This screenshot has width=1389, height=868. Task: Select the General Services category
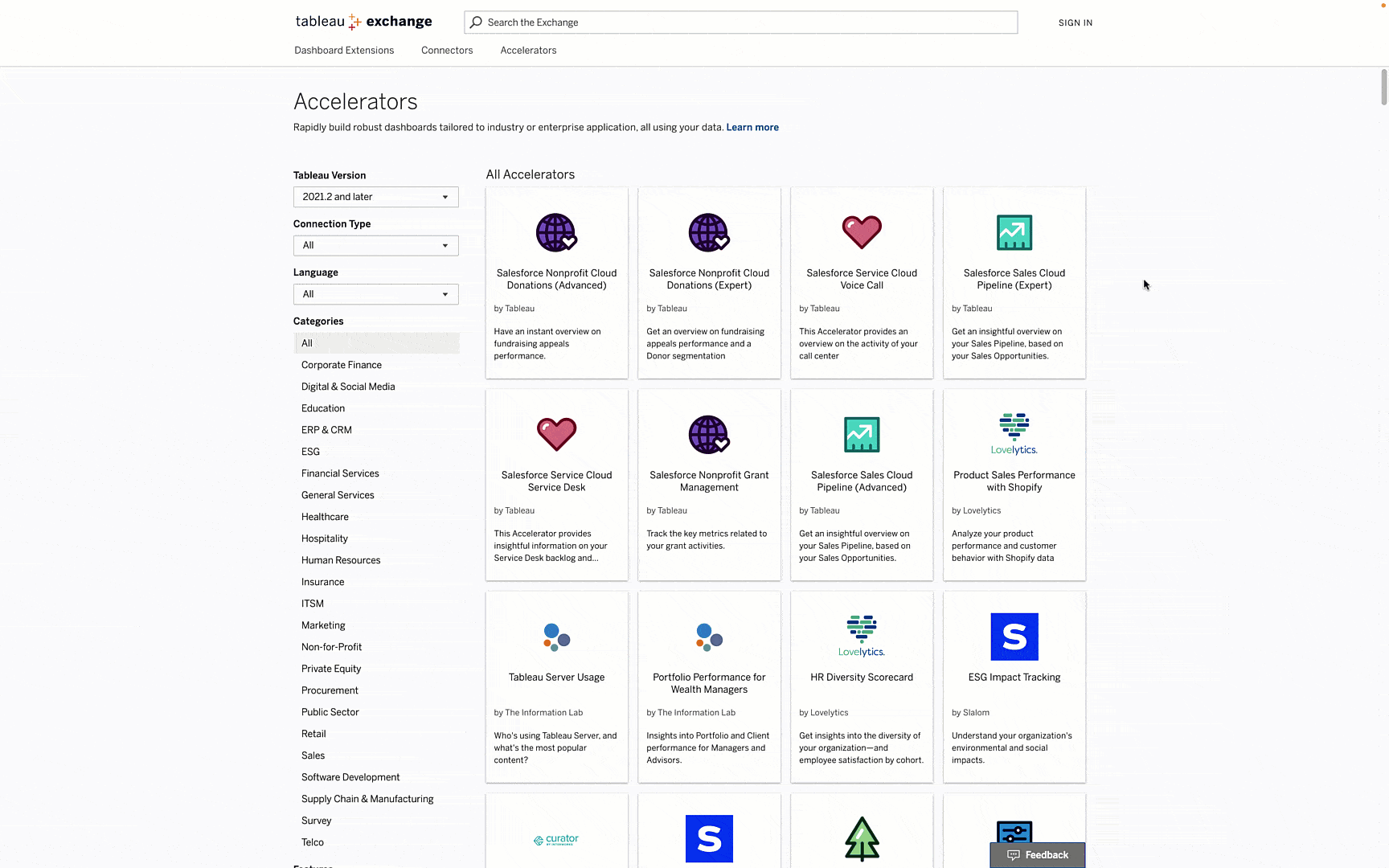point(338,495)
